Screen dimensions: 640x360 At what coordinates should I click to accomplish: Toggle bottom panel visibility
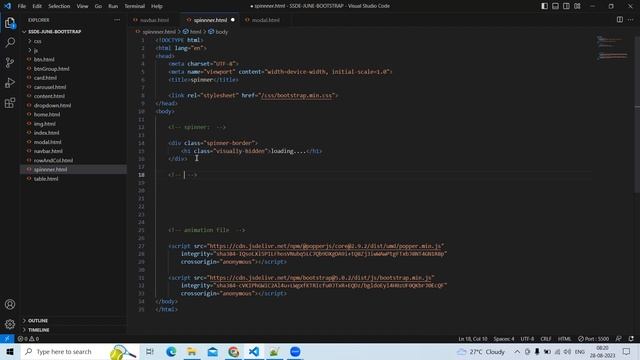556,6
